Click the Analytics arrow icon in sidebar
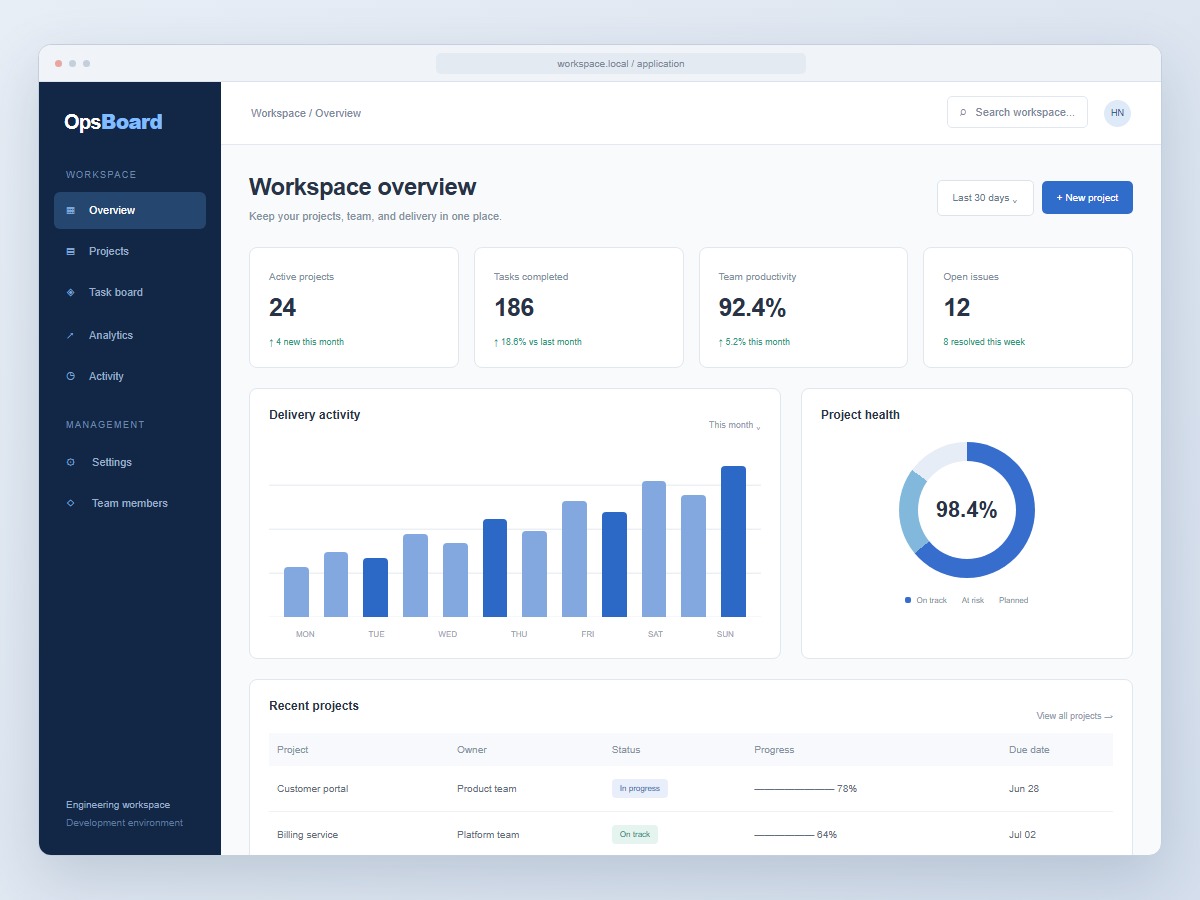This screenshot has height=900, width=1200. coord(70,335)
